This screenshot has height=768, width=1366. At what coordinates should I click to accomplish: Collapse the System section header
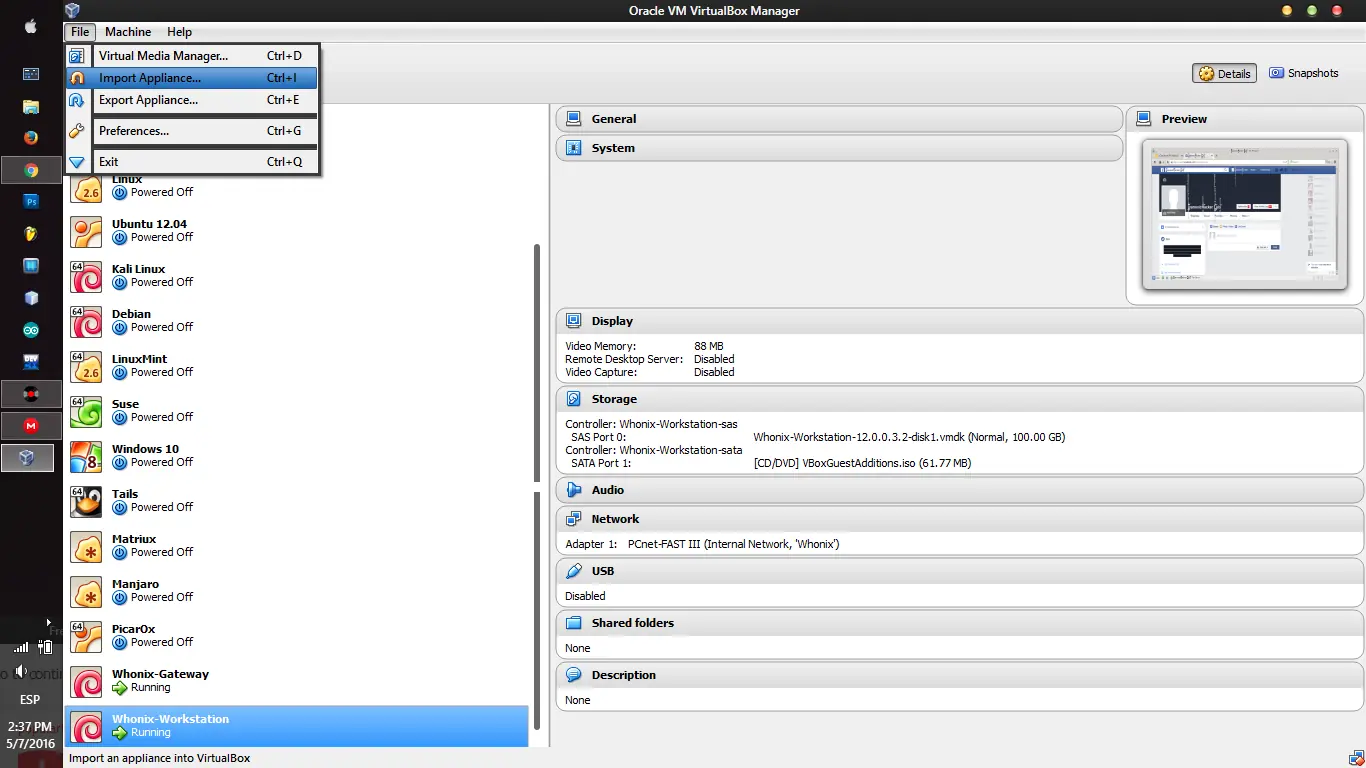(x=839, y=148)
